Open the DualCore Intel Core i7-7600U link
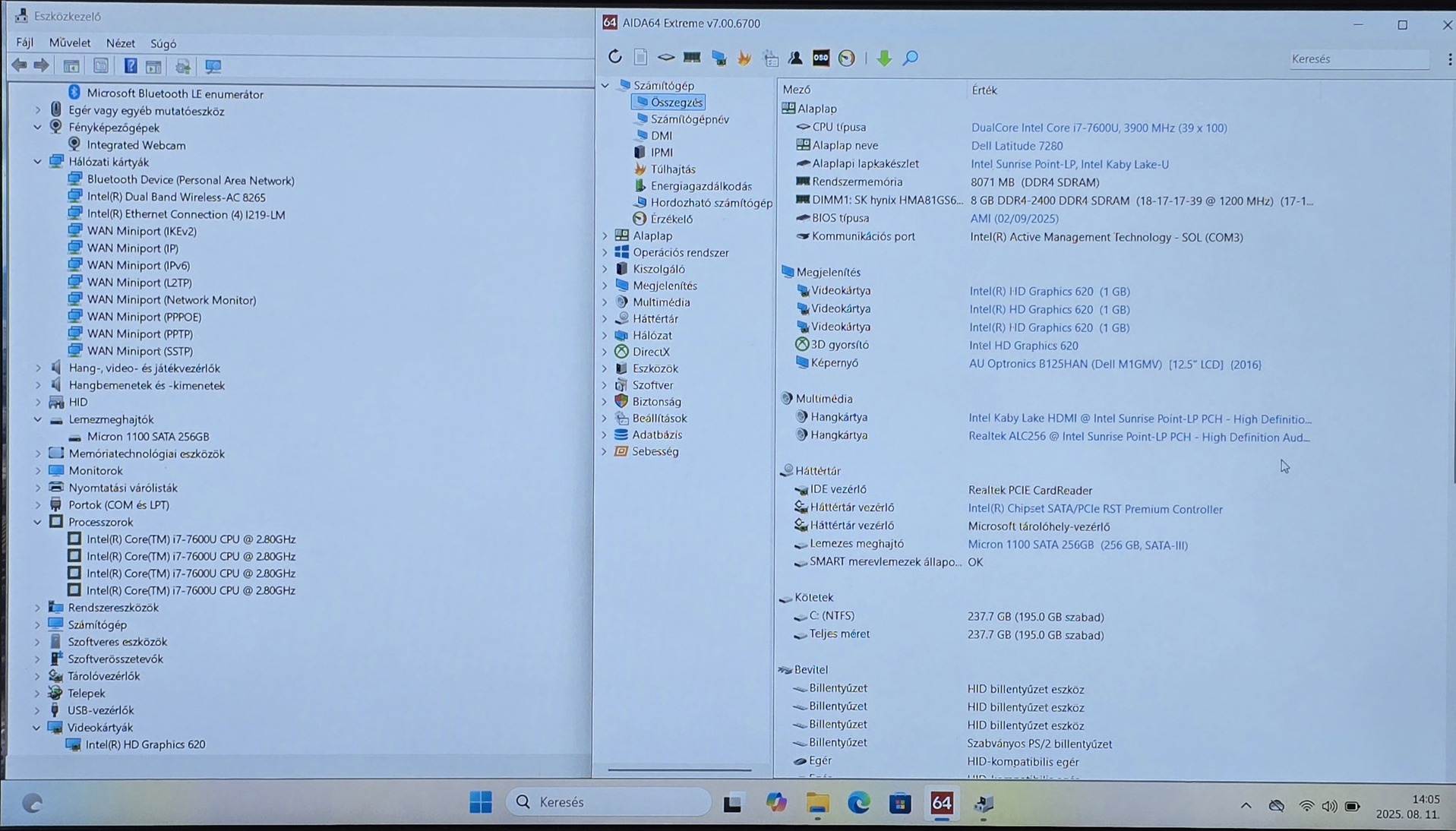The width and height of the screenshot is (1456, 831). (1099, 128)
